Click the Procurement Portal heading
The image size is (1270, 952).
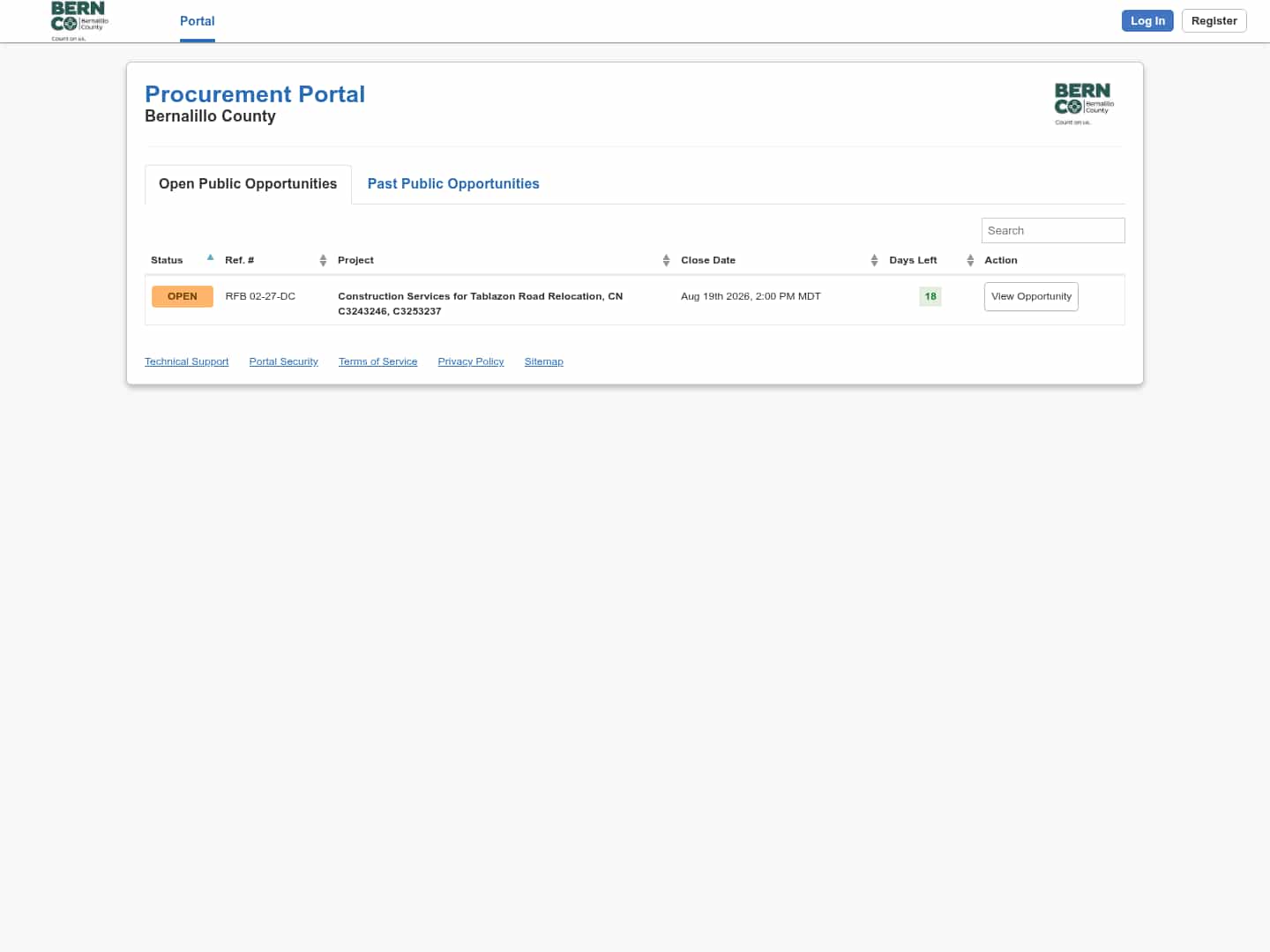click(x=255, y=94)
